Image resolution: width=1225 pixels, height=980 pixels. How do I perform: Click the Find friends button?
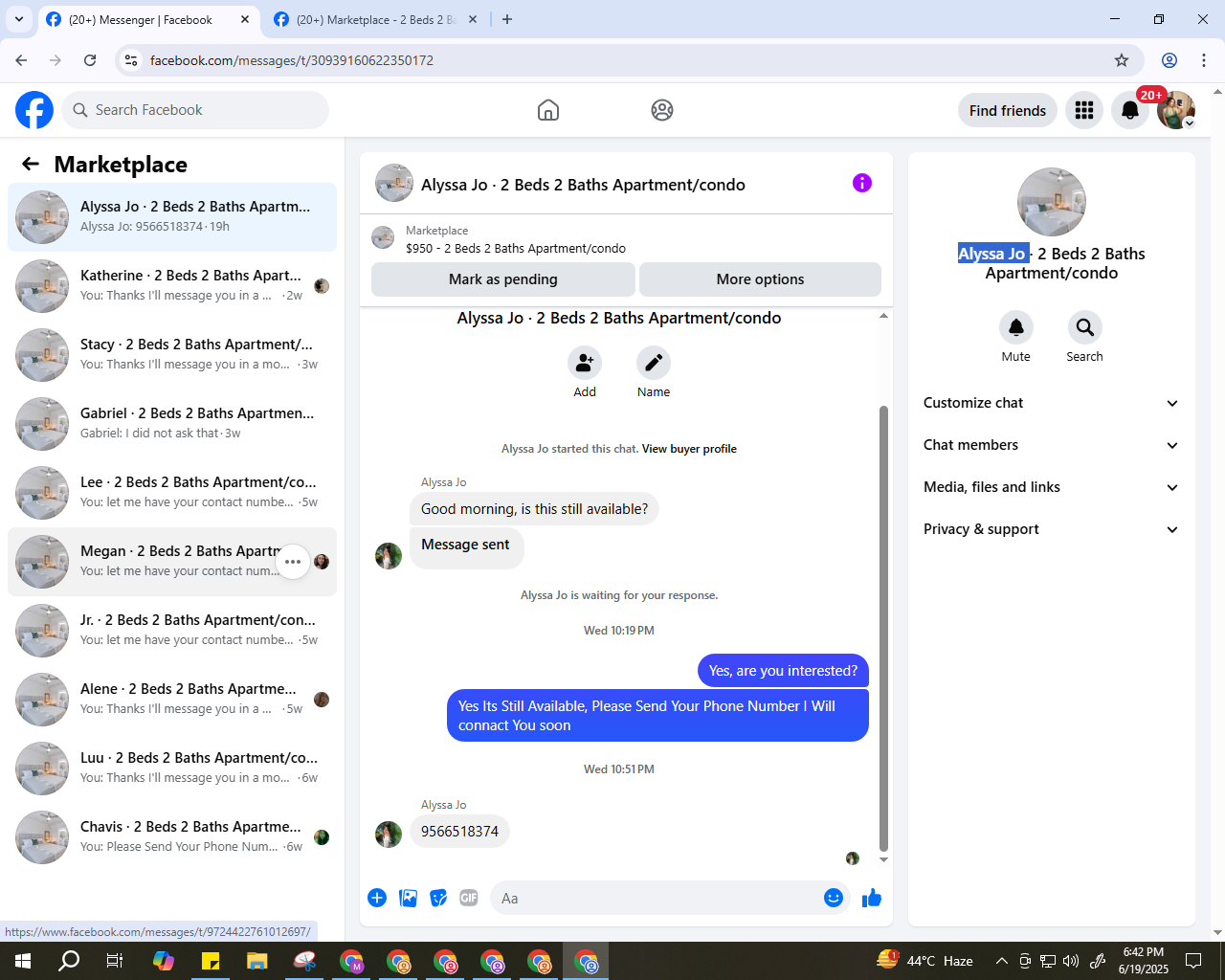pos(1008,110)
